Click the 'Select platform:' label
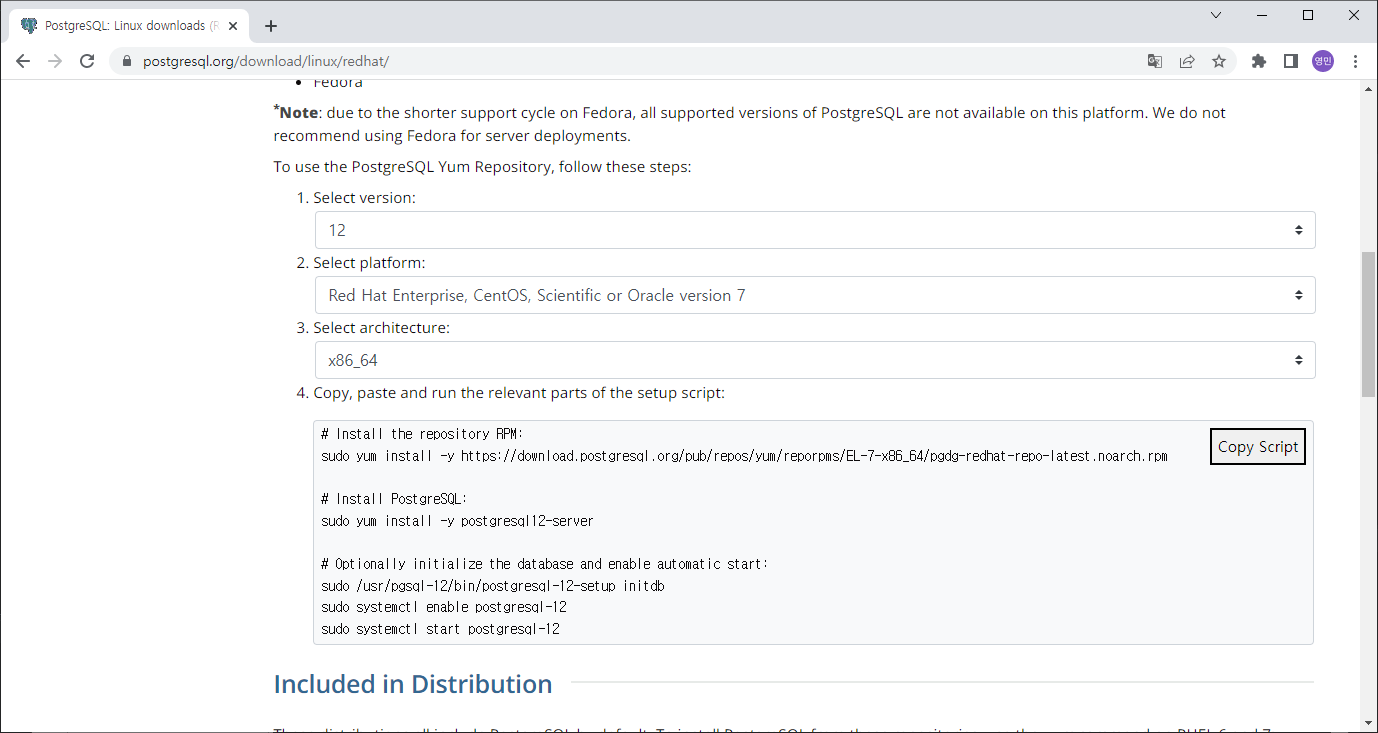Viewport: 1378px width, 733px height. 369,263
